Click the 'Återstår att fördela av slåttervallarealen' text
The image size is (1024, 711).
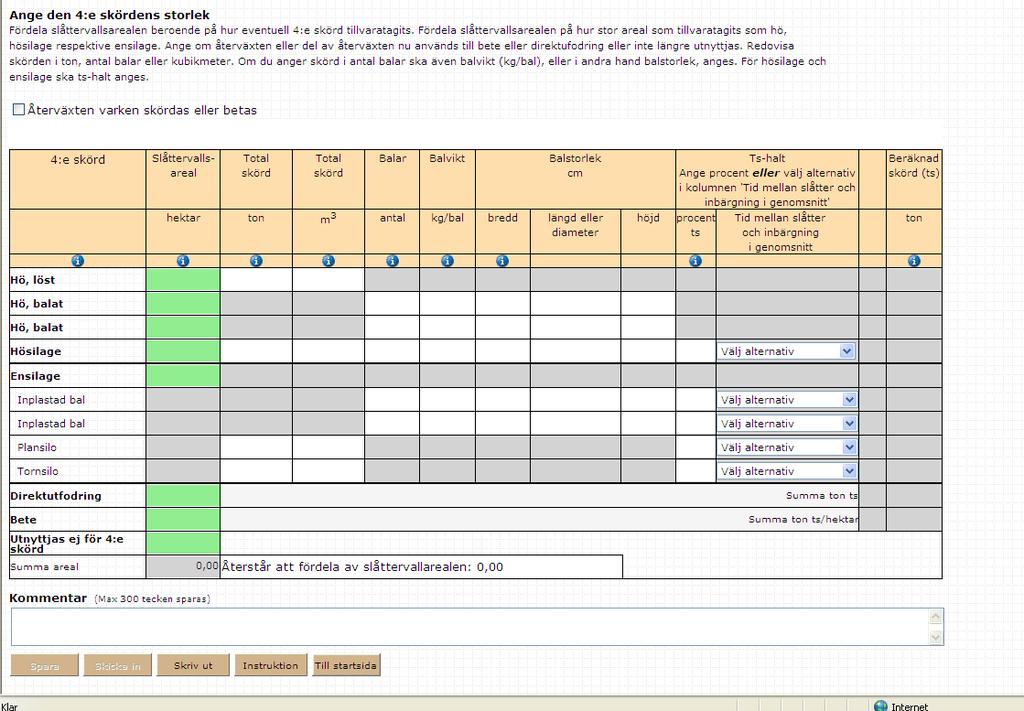tap(362, 567)
